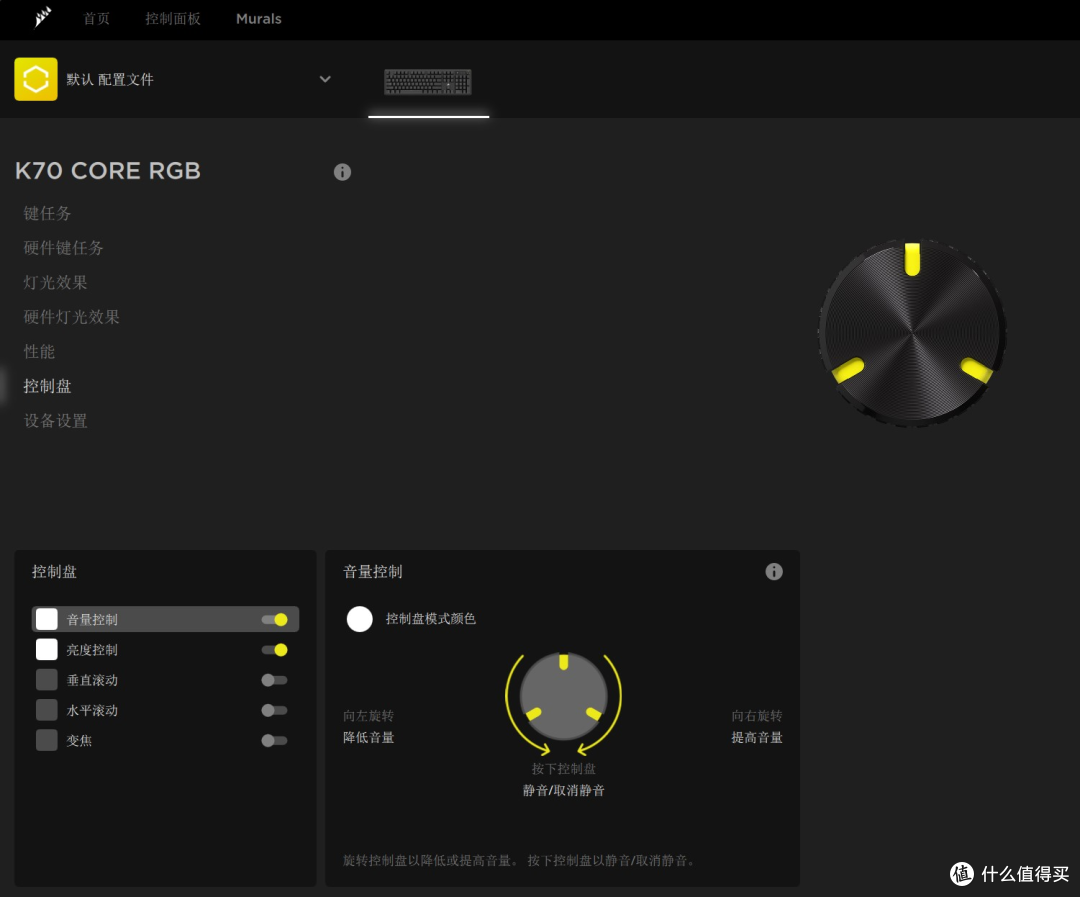
Task: Open the 控制盘模式颜色 white color circle
Action: click(360, 619)
